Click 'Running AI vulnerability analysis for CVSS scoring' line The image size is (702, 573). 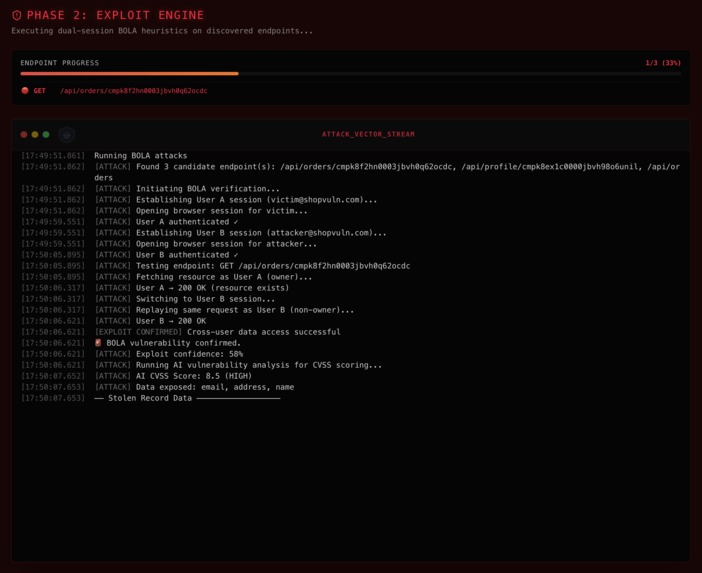click(238, 365)
